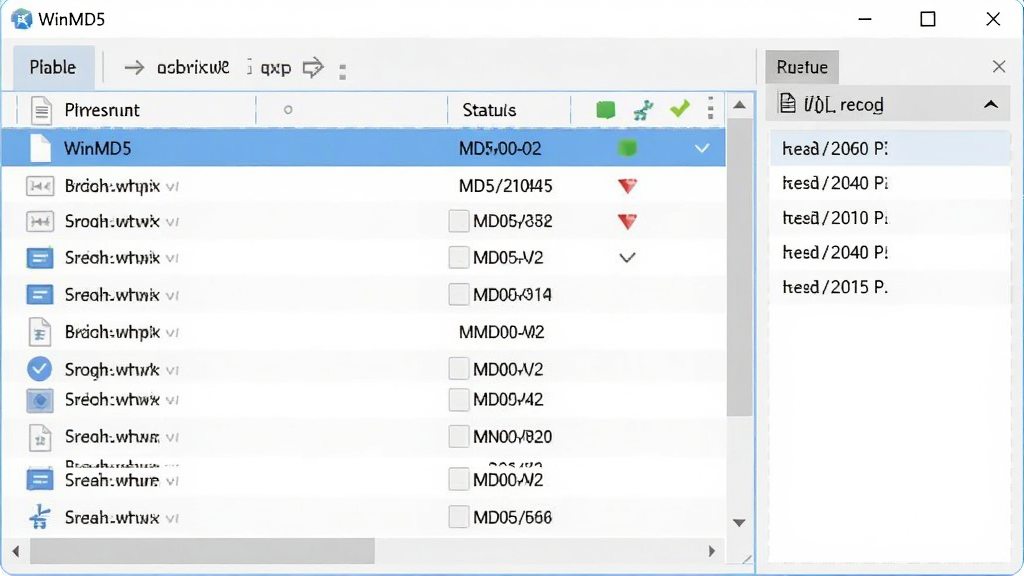Switch to the Plable tab

tap(54, 67)
